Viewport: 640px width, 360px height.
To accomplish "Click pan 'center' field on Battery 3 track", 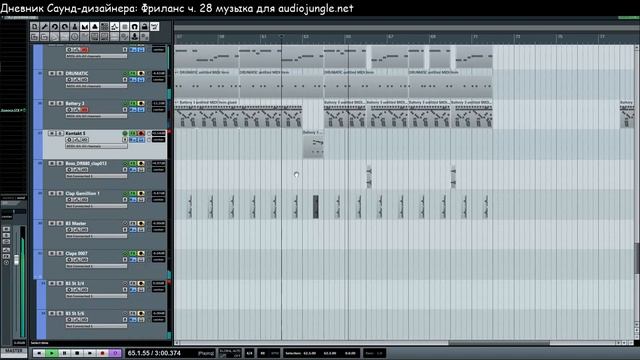I will click(158, 110).
